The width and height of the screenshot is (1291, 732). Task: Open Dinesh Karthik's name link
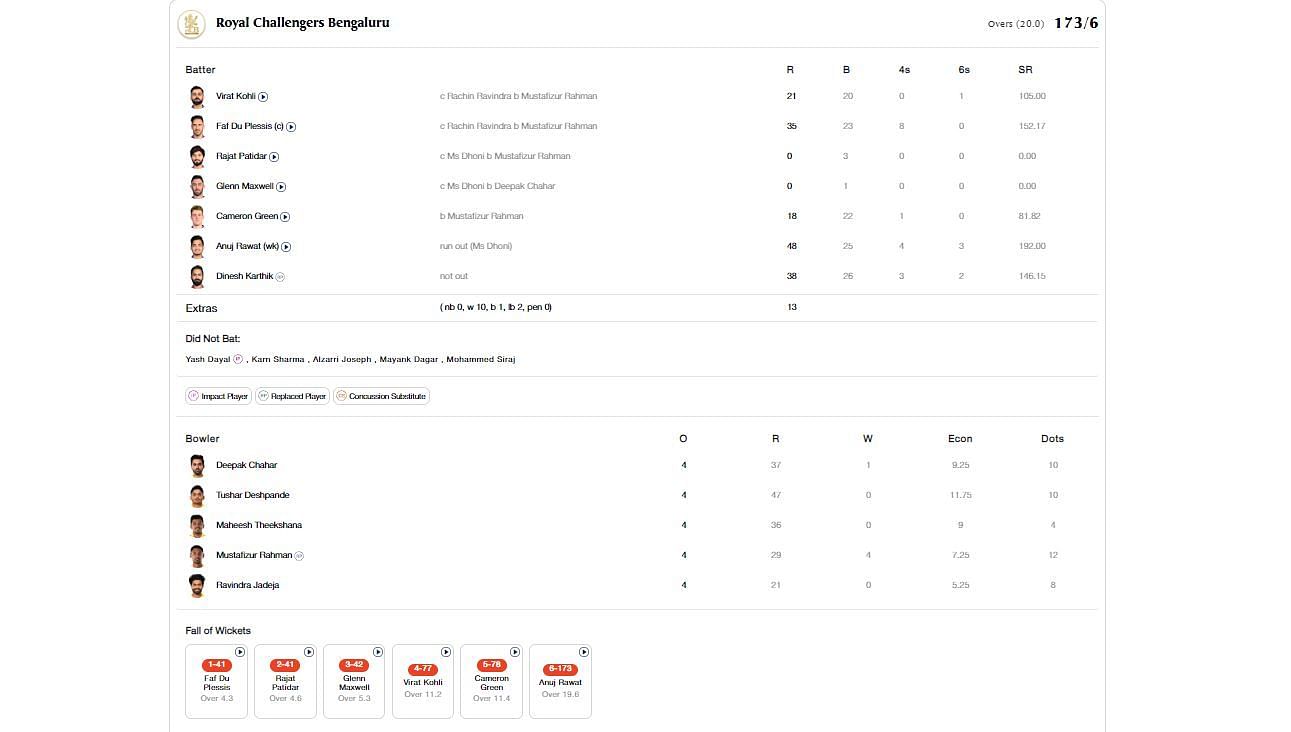[x=244, y=277]
